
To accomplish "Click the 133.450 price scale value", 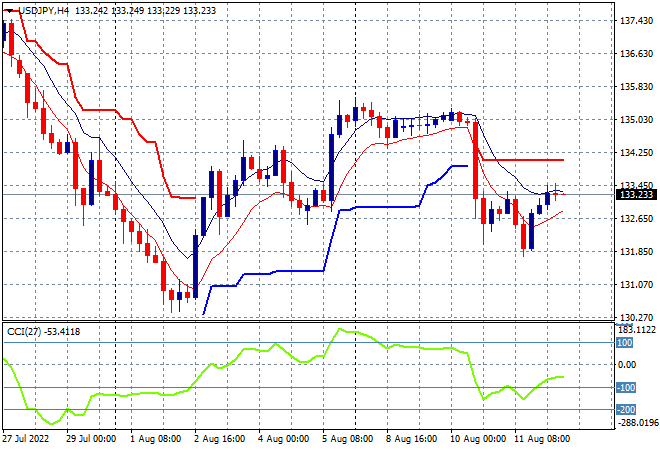I will [x=636, y=185].
